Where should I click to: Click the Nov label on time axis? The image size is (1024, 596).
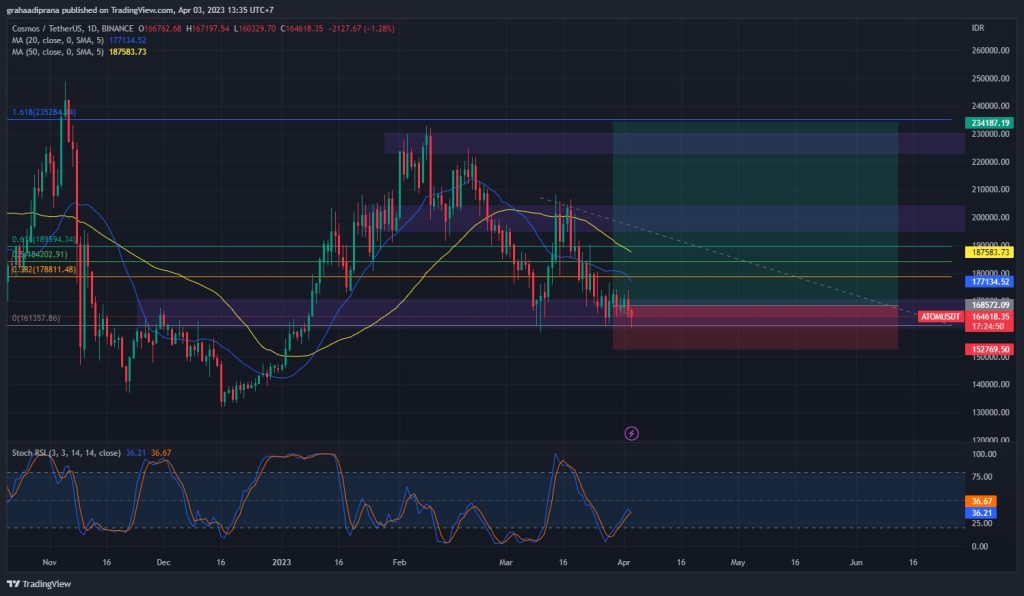tap(50, 562)
